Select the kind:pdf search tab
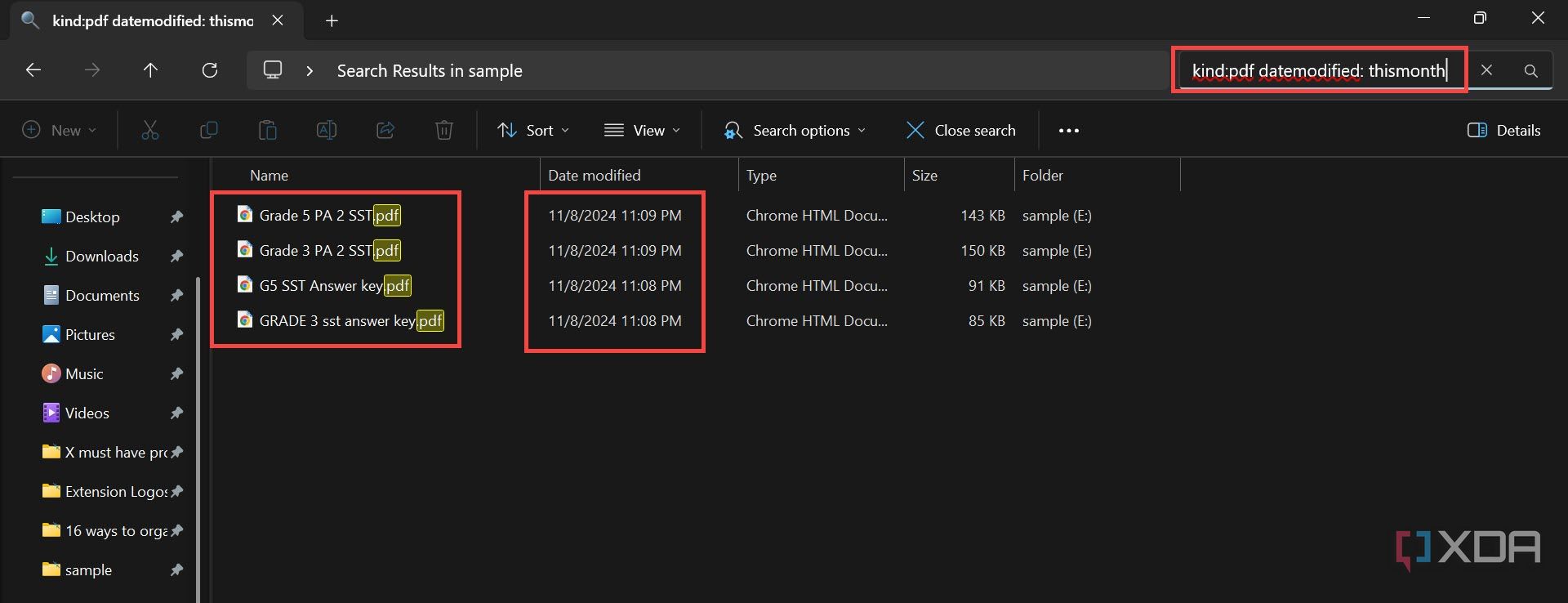This screenshot has height=603, width=1568. coord(153,20)
